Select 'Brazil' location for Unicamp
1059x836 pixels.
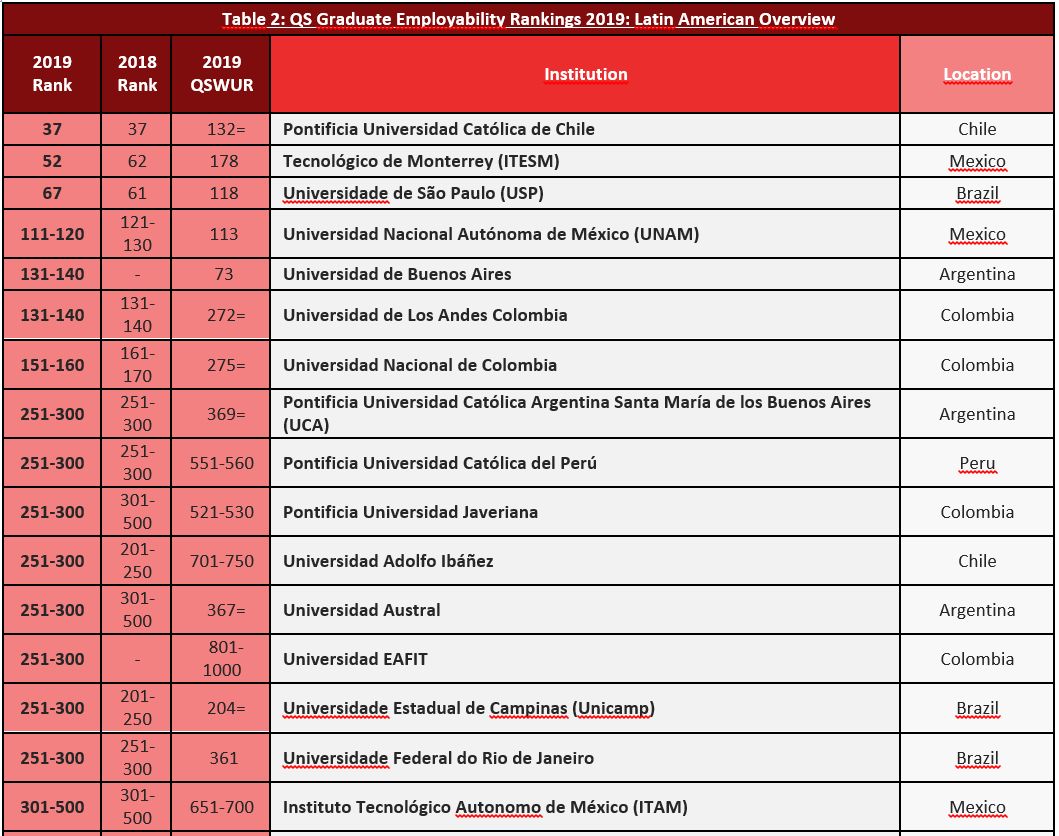[977, 708]
